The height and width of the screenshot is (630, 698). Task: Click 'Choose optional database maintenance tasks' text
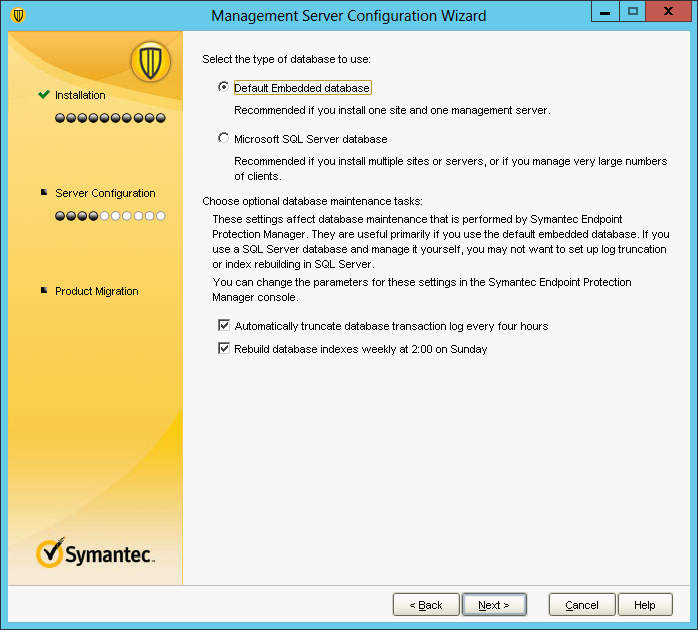point(312,201)
